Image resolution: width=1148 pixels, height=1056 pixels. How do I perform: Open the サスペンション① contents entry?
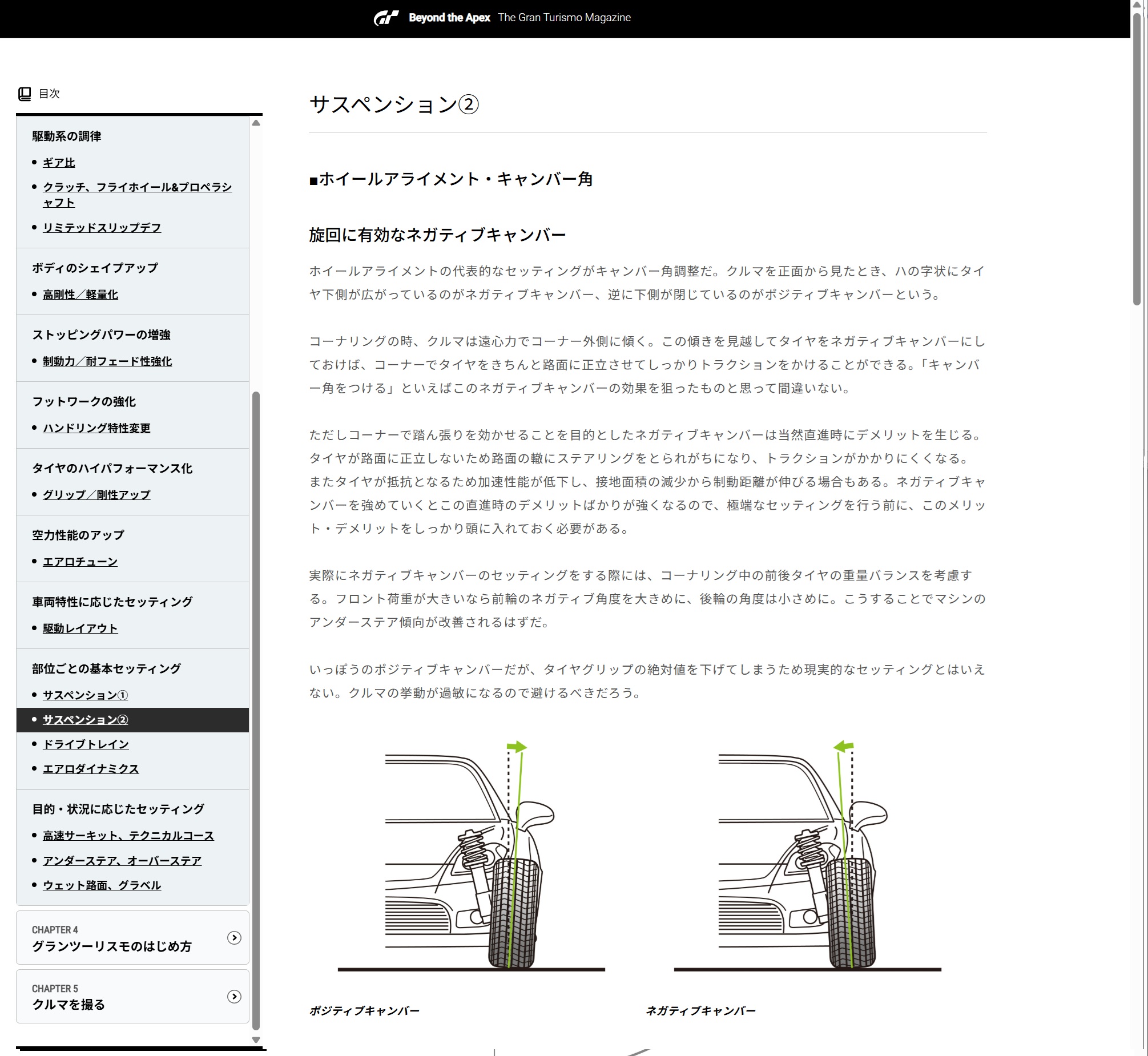(86, 695)
